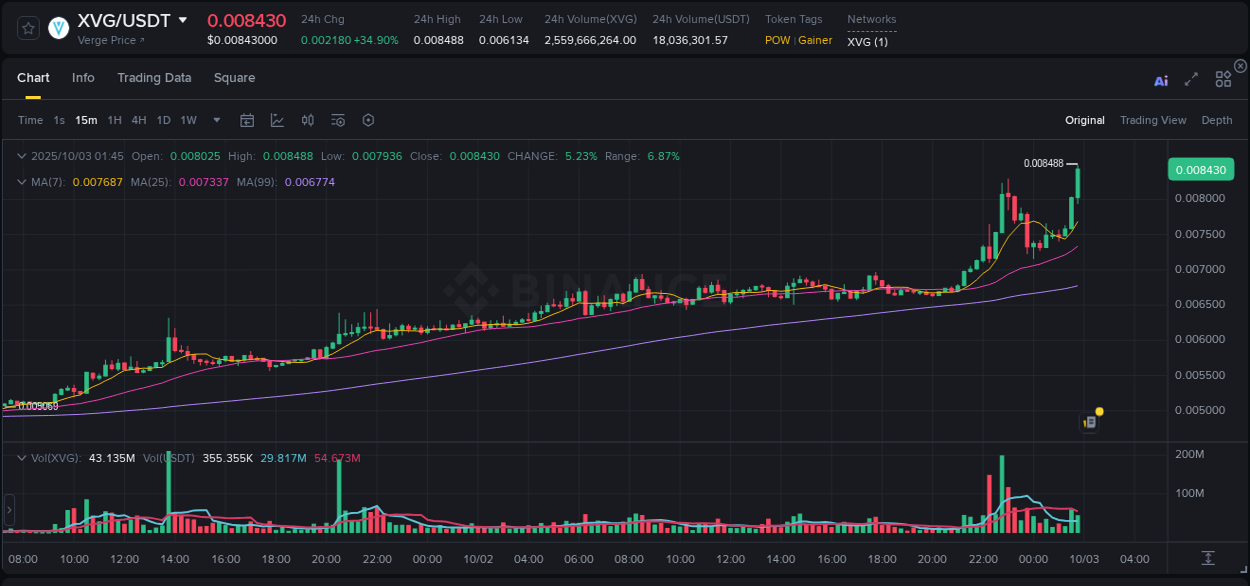The height and width of the screenshot is (586, 1250).
Task: Enable the 1s tick interval
Action: click(x=60, y=120)
